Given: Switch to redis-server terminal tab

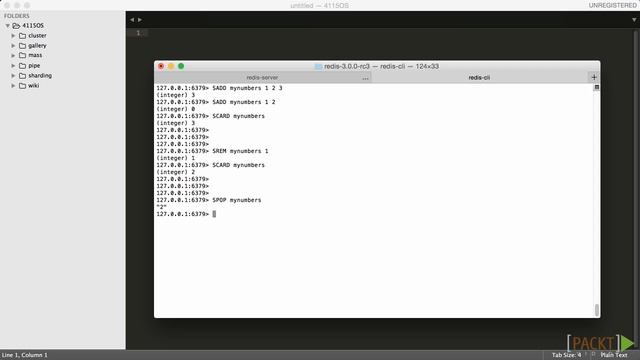Looking at the screenshot, I should (262, 78).
